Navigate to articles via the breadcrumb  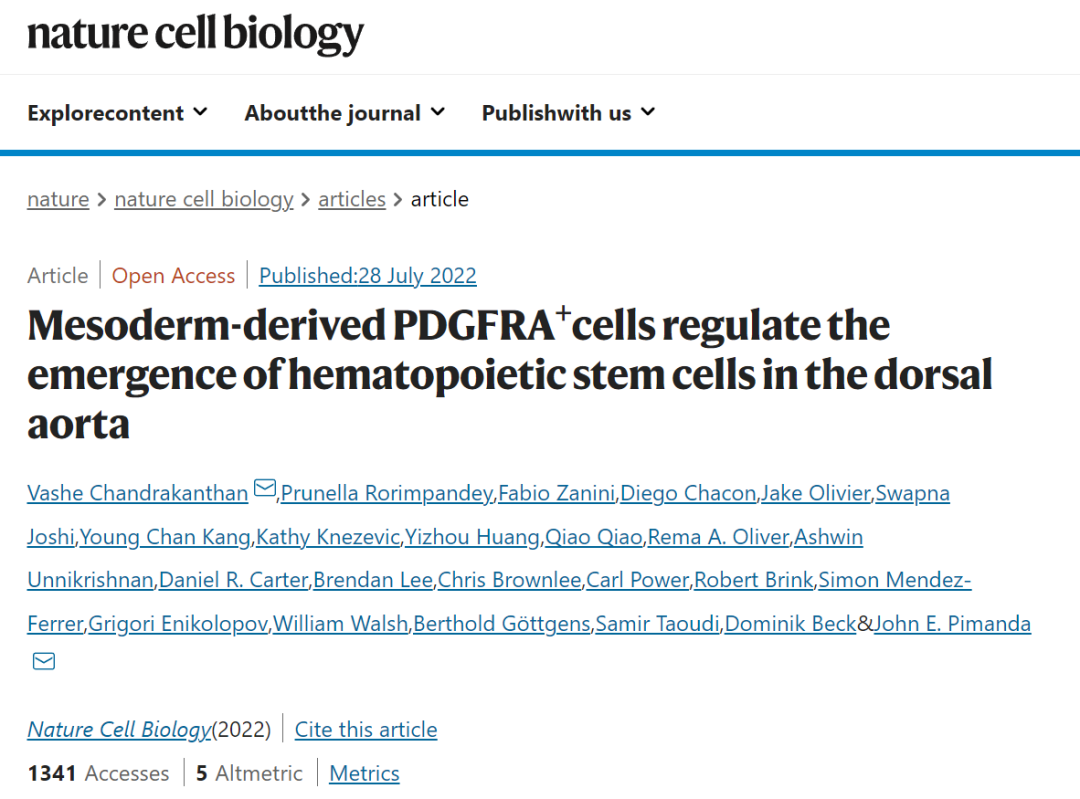[352, 199]
